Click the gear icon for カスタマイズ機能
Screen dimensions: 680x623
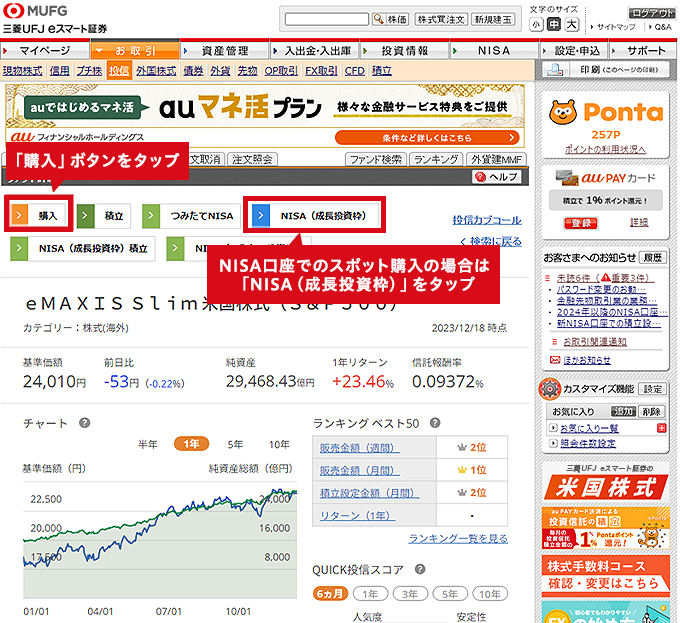[549, 389]
